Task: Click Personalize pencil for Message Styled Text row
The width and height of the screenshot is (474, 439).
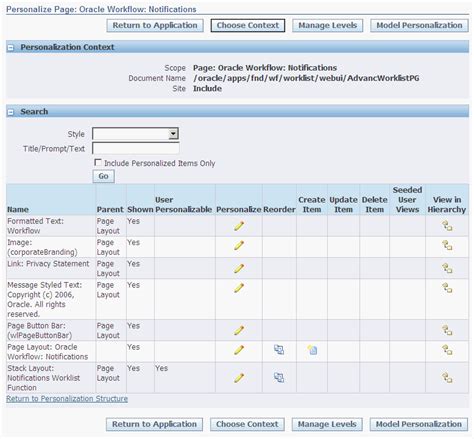Action: [x=239, y=288]
